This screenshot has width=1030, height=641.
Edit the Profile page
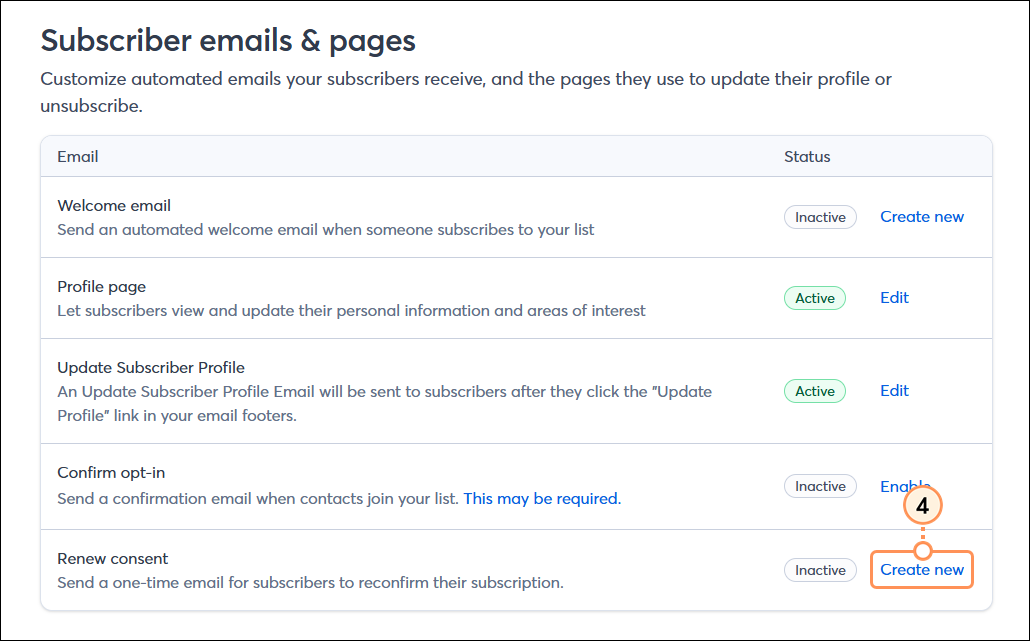(x=894, y=297)
